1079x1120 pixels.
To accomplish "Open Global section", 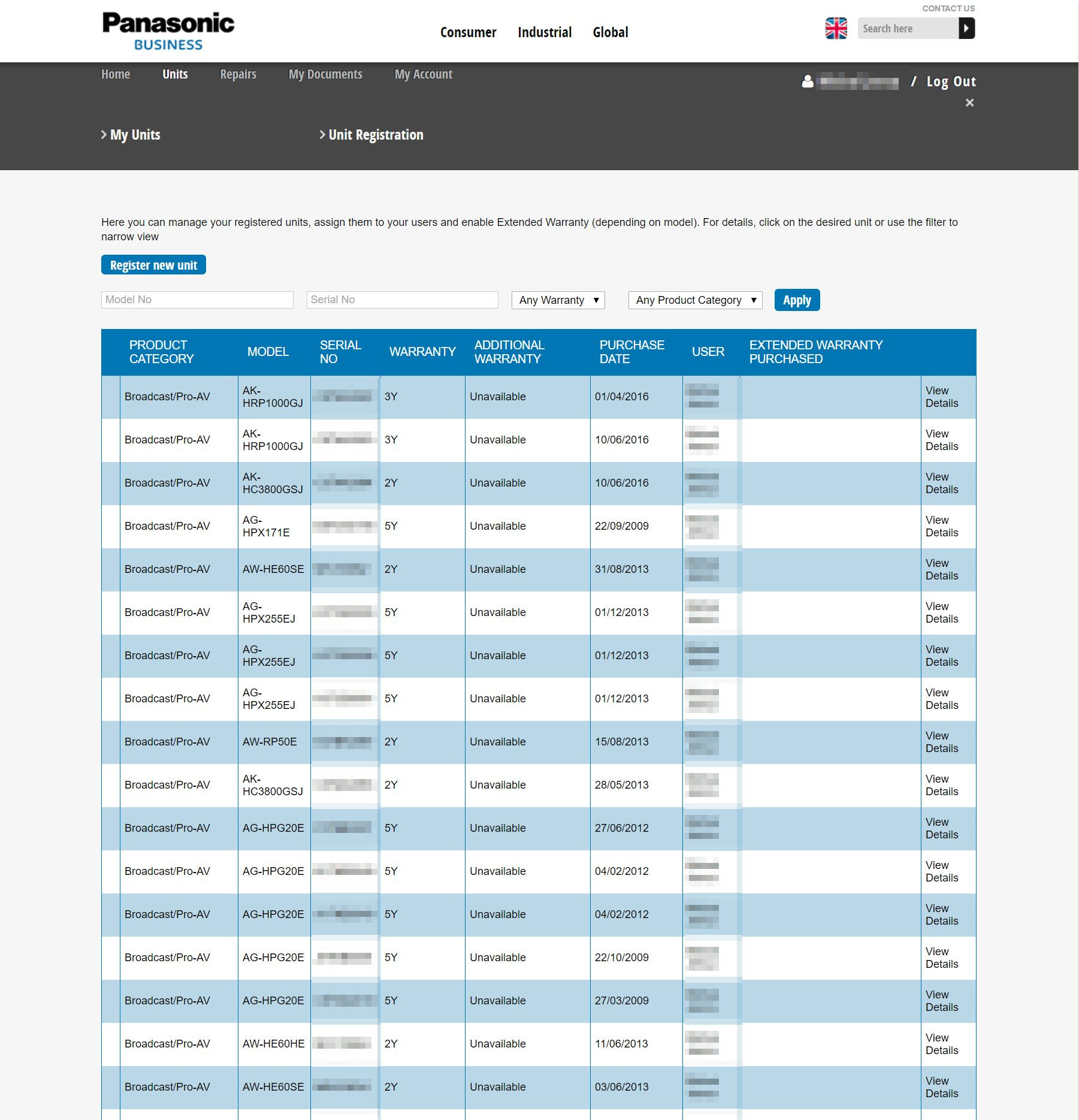I will coord(610,32).
